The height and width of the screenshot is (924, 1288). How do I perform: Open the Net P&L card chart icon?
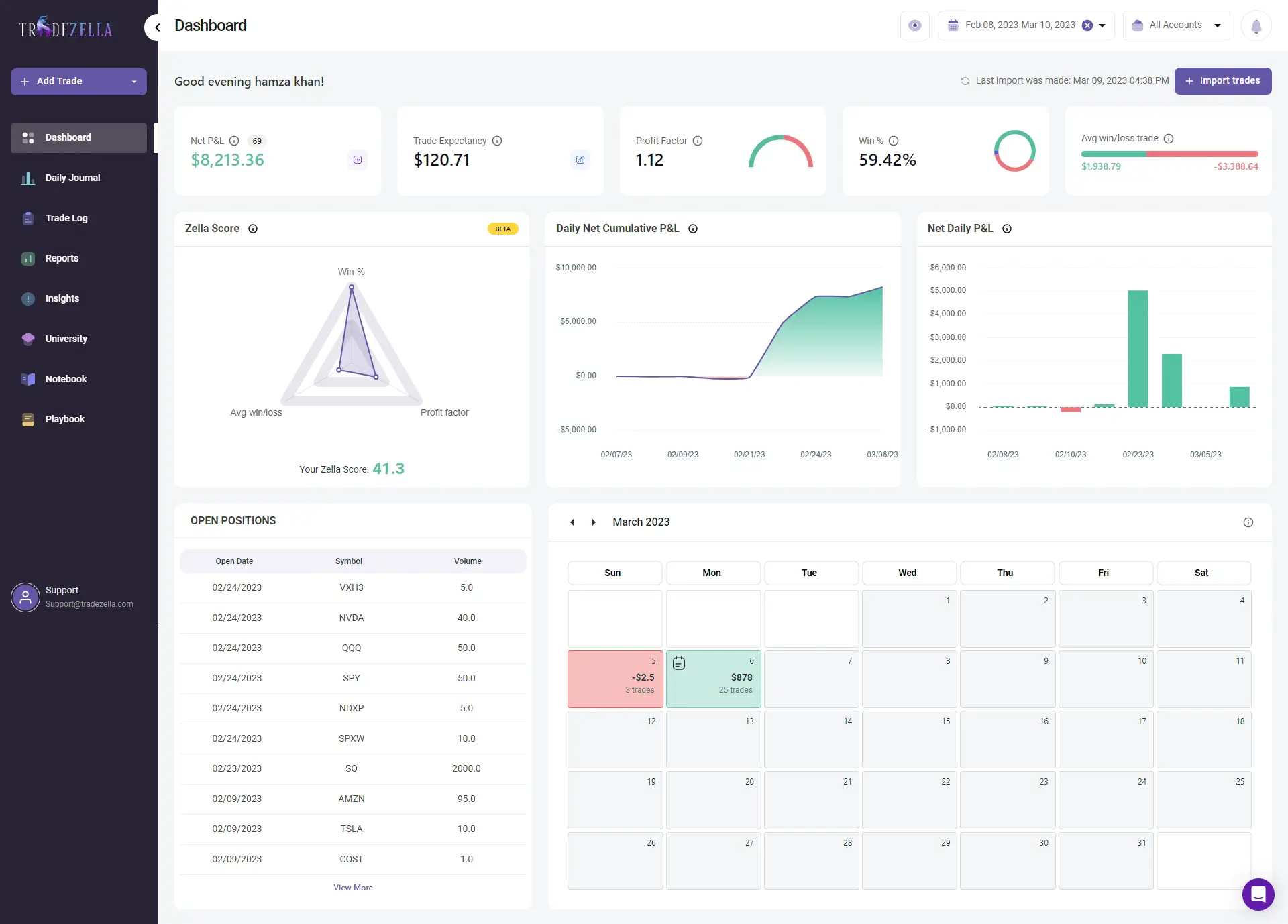[358, 160]
